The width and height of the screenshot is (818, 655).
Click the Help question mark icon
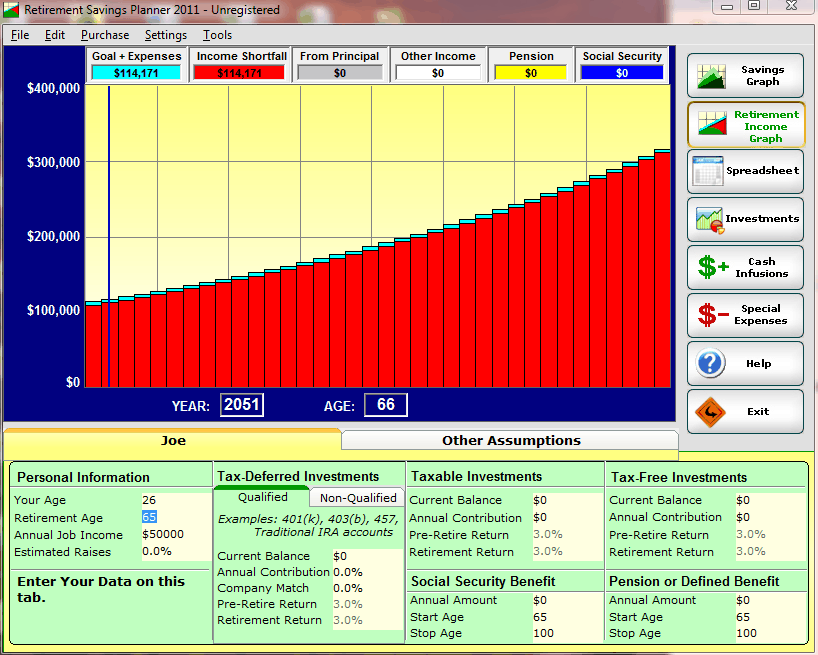coord(710,363)
